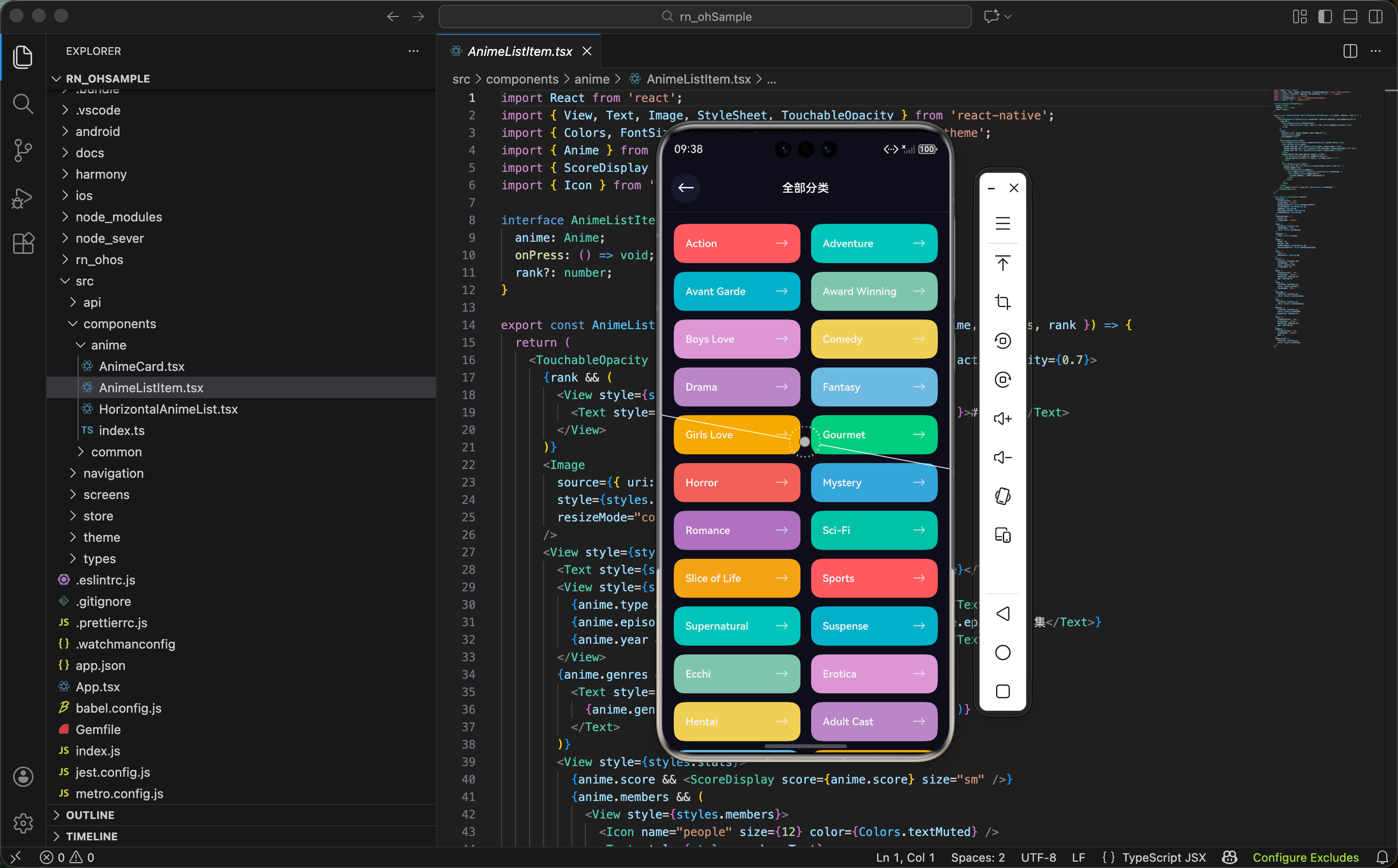Collapse the src folder
The image size is (1398, 868).
(84, 281)
